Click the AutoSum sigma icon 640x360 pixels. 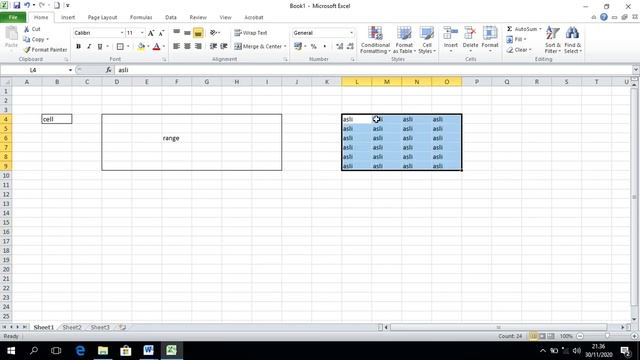pos(509,29)
